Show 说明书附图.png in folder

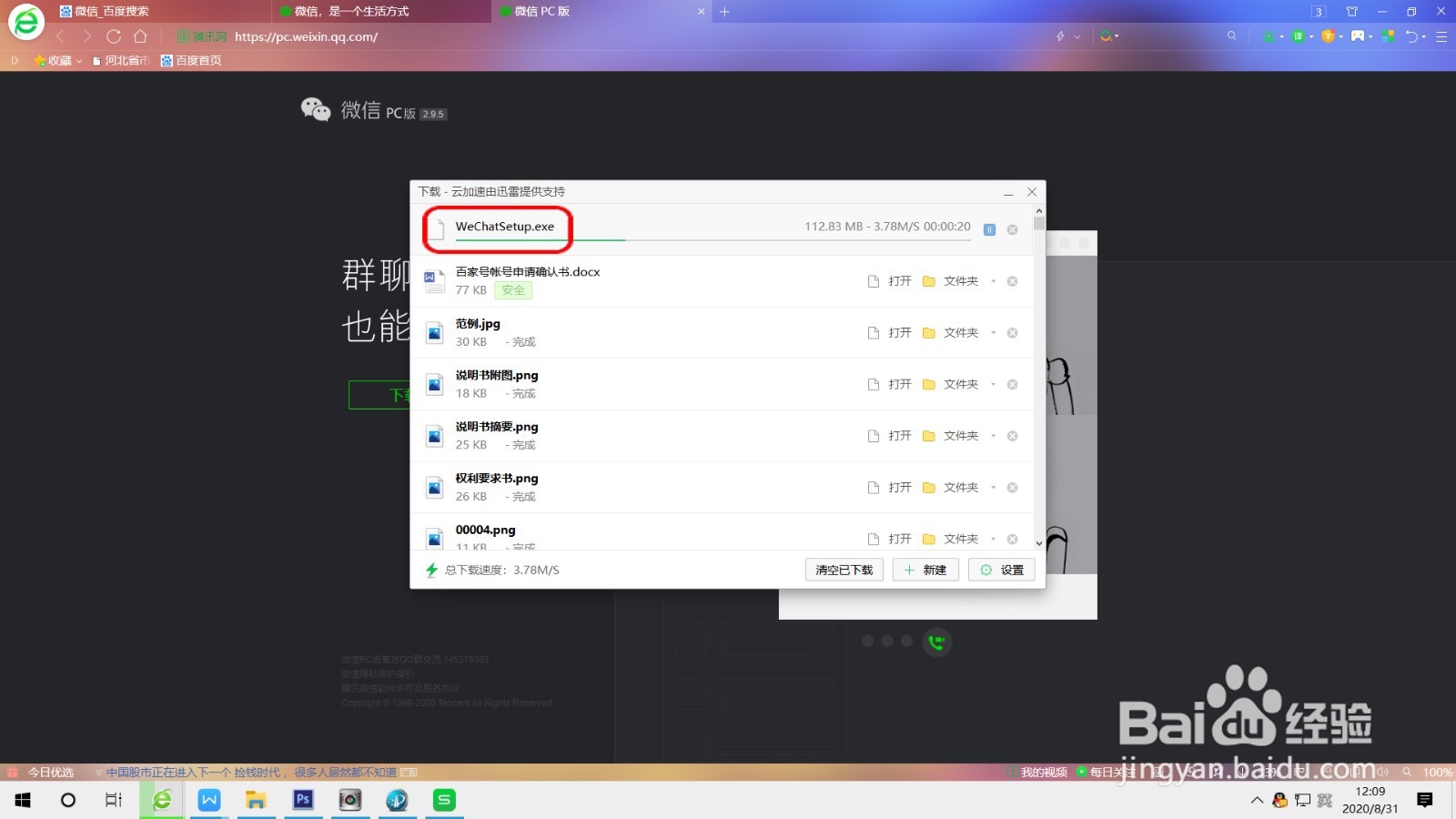951,384
